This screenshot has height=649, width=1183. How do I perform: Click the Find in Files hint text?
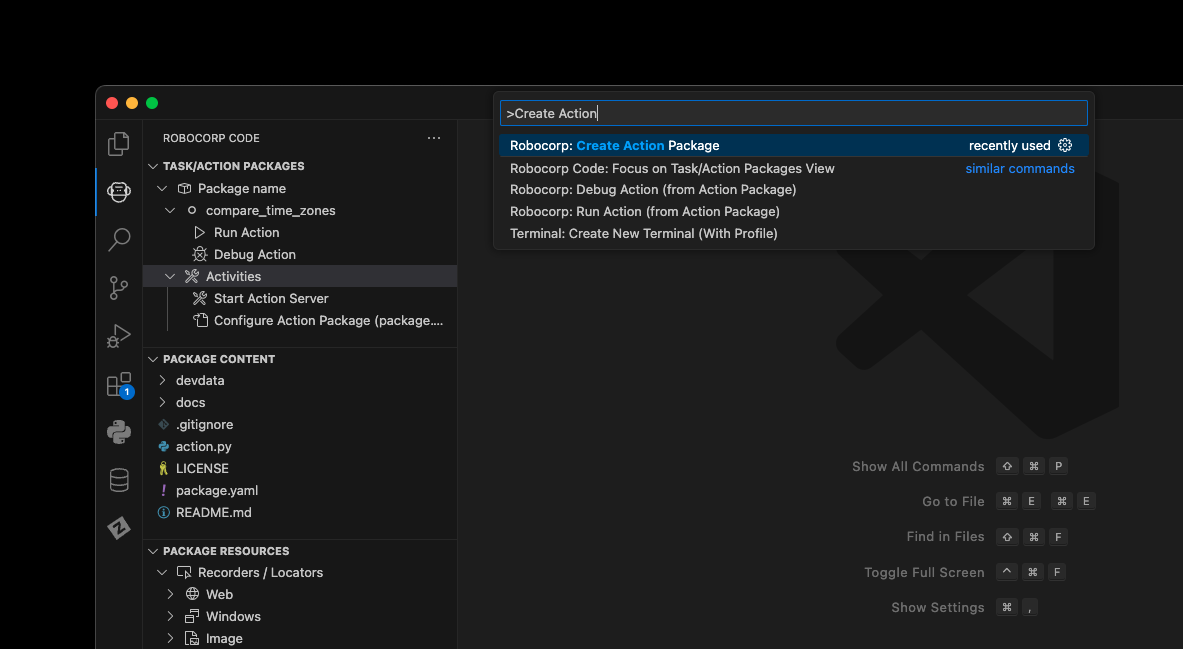coord(945,537)
